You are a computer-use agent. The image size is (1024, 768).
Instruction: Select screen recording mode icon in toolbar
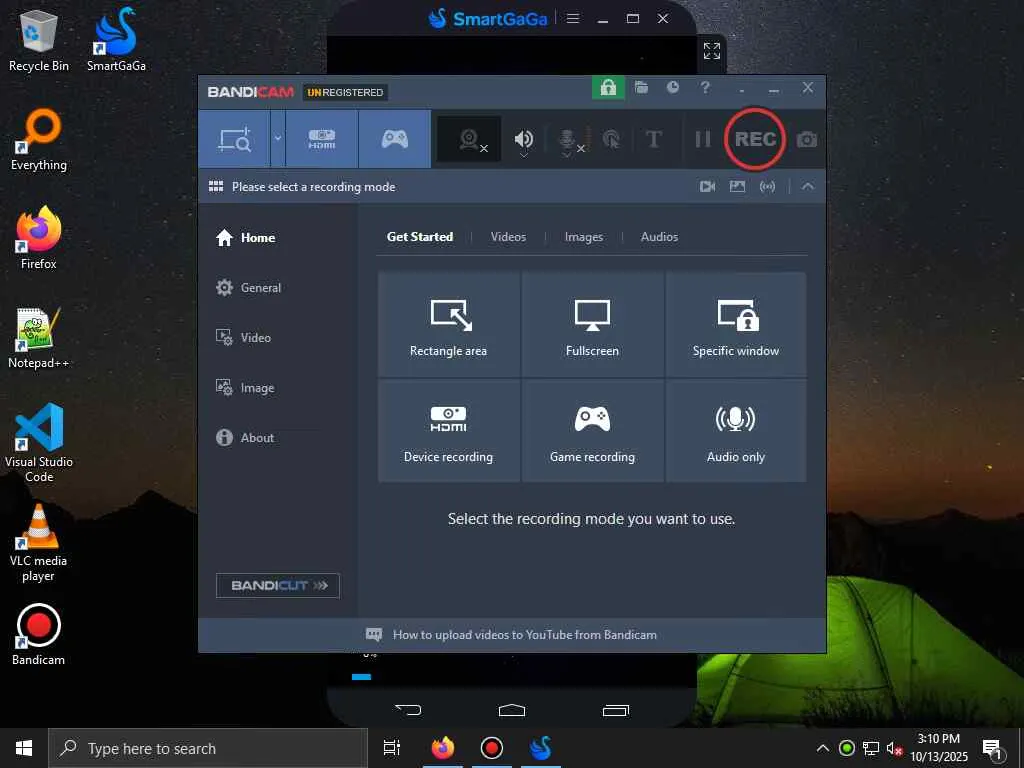click(x=234, y=139)
